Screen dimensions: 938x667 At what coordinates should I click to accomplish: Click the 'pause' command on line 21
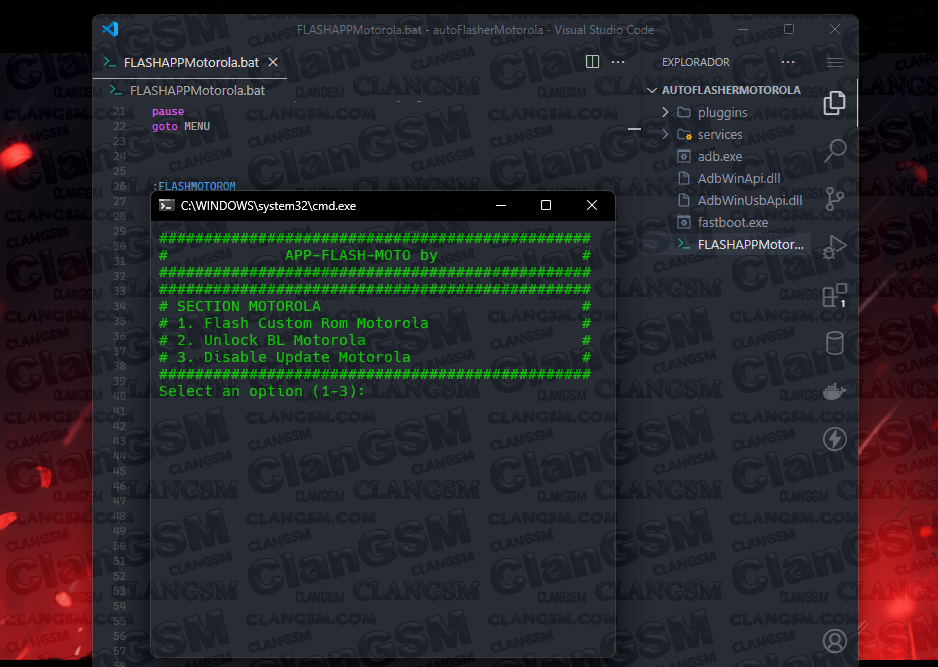168,111
